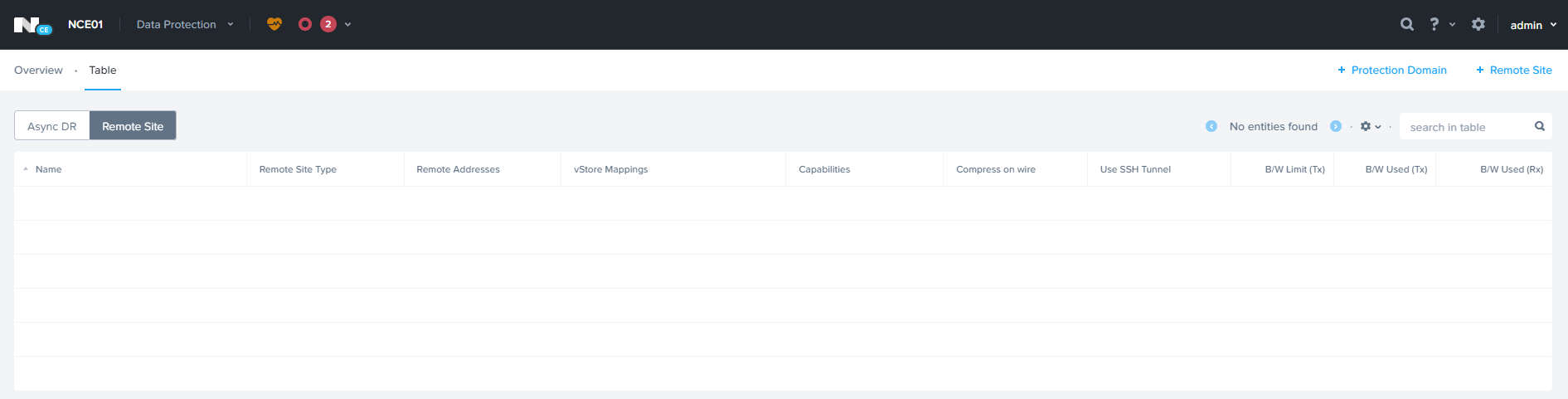
Task: Switch to Async DR view
Action: click(x=52, y=126)
